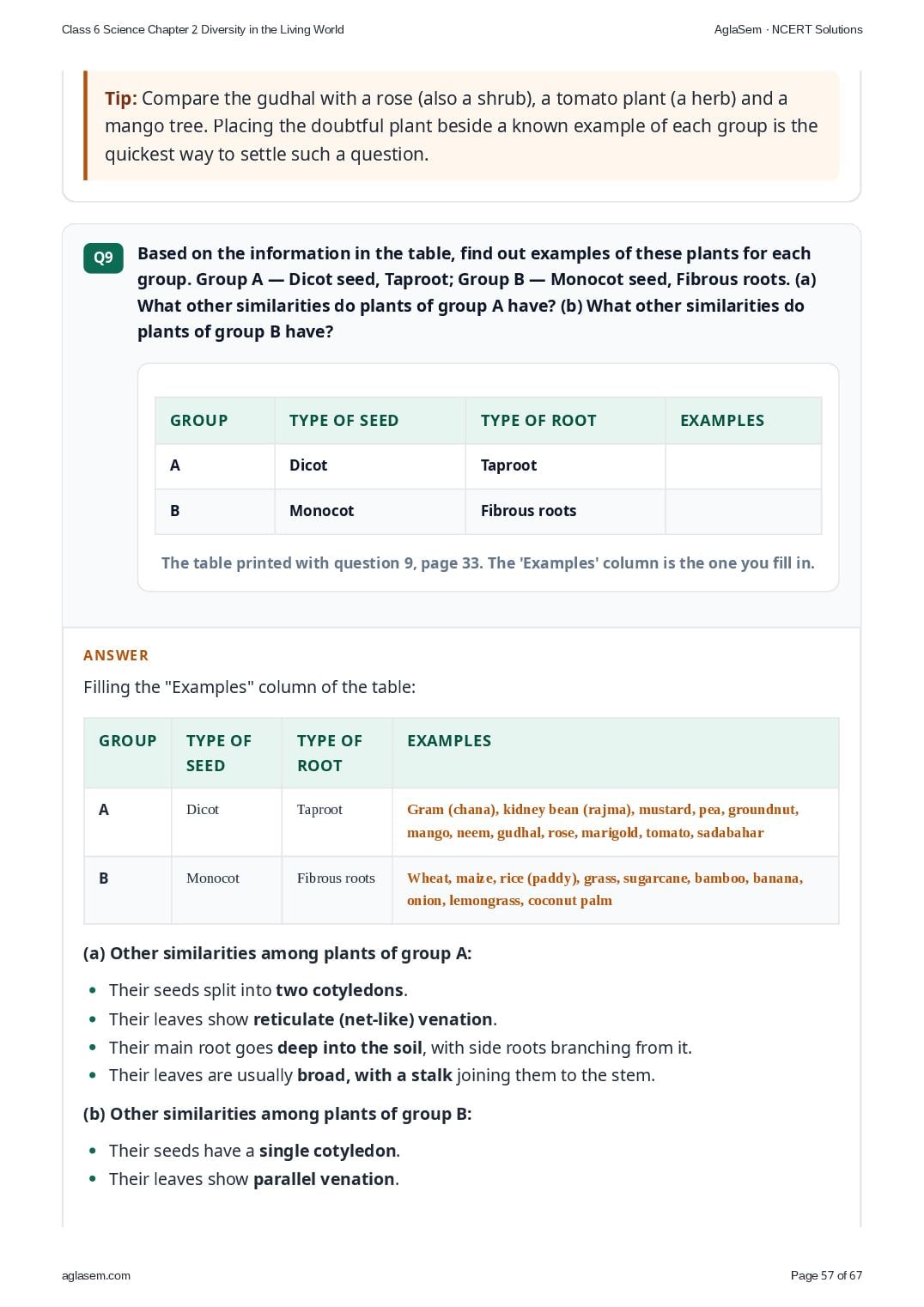This screenshot has height=1307, width=924.
Task: Click the 'two cotyledons' bullet point
Action: [x=258, y=990]
